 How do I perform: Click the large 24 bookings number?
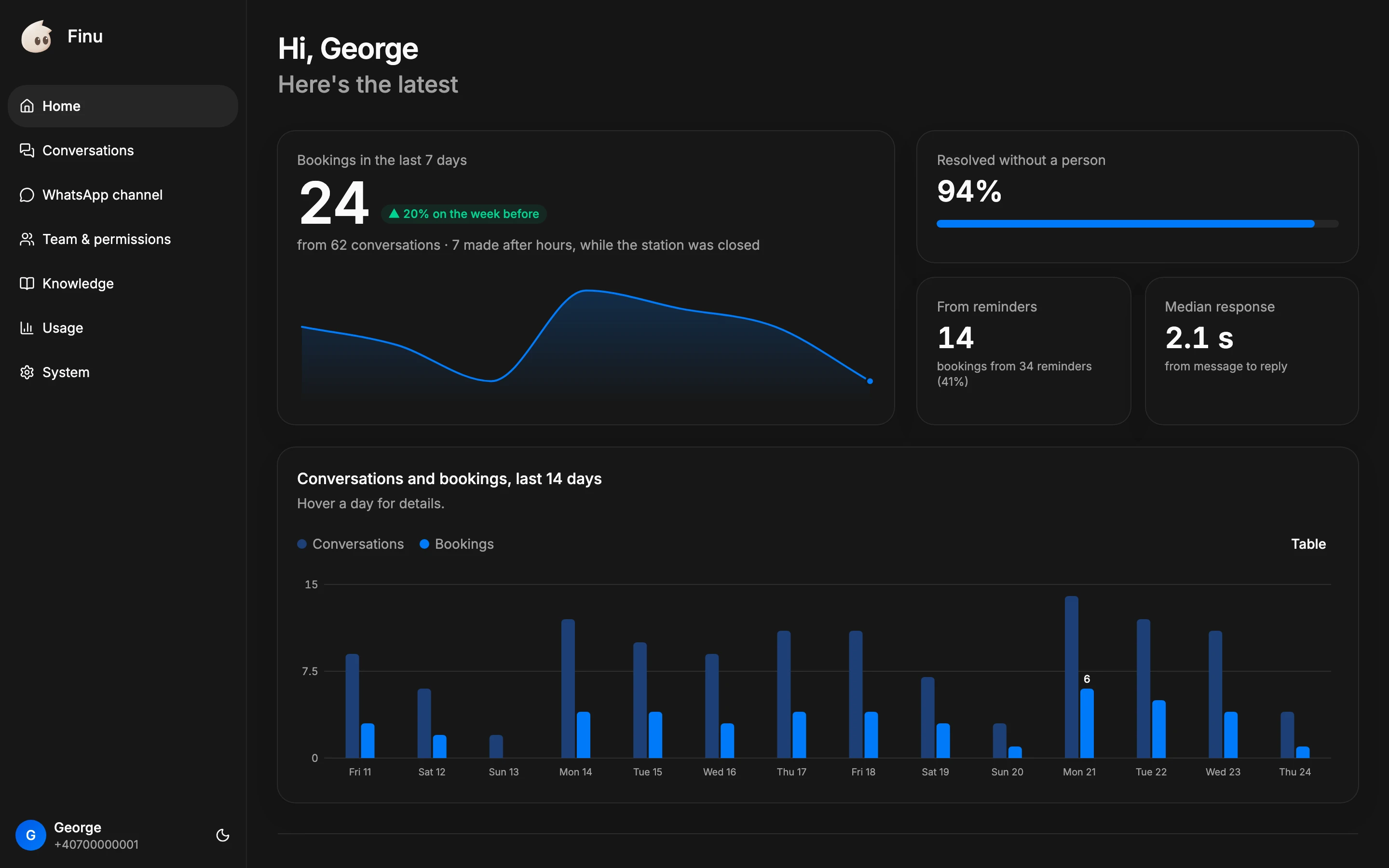click(x=334, y=203)
